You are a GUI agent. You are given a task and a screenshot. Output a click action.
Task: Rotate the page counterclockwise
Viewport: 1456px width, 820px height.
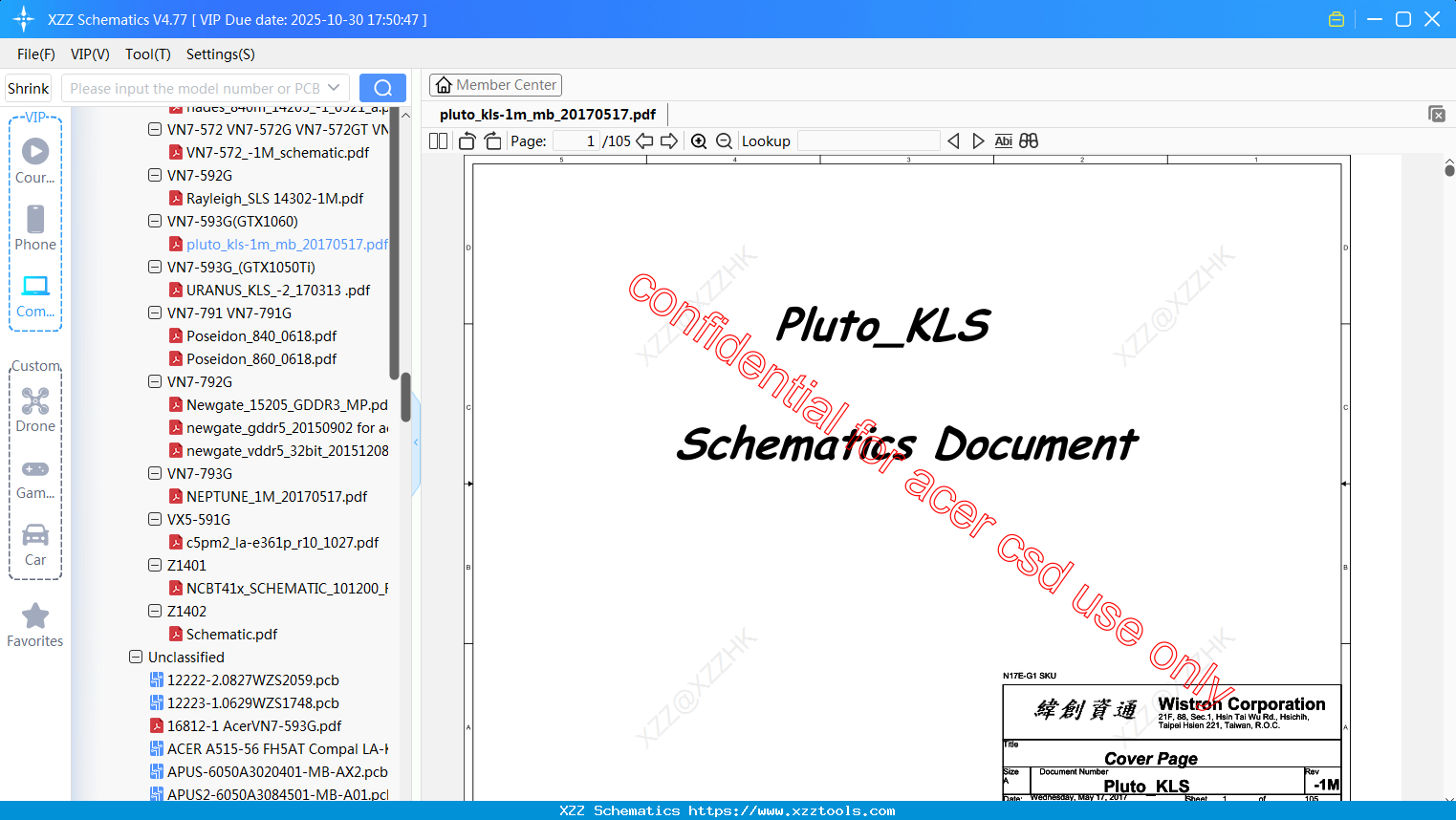click(467, 140)
